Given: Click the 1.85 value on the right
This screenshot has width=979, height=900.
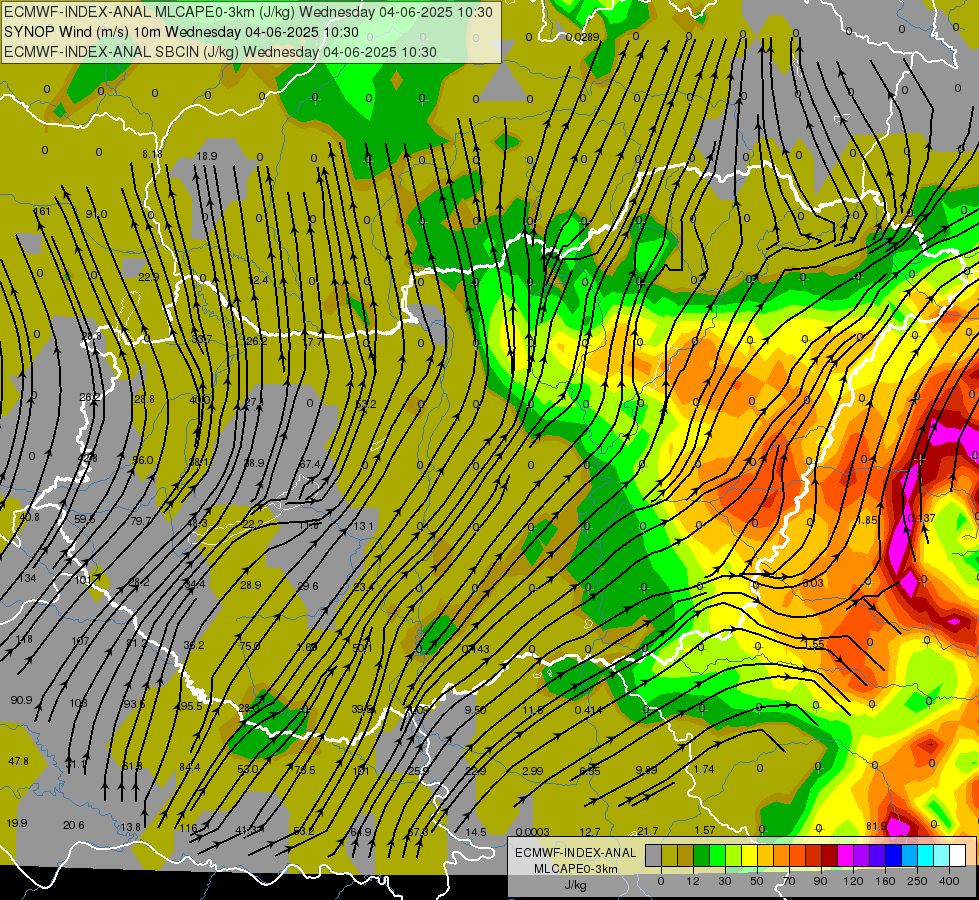Looking at the screenshot, I should (x=866, y=520).
